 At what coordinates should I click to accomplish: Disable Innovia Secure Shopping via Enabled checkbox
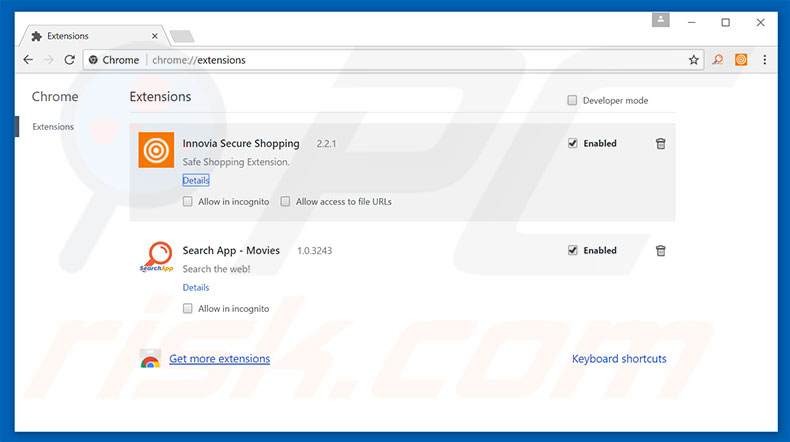(572, 143)
